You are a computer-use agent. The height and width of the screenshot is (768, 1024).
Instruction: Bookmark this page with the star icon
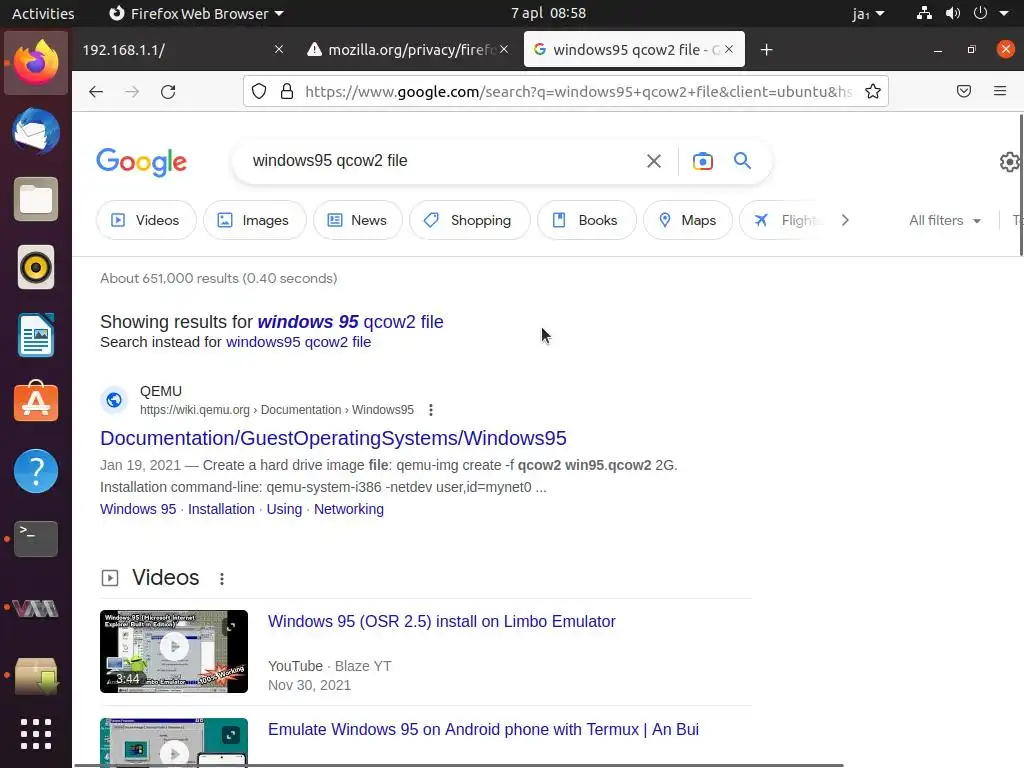coord(872,91)
